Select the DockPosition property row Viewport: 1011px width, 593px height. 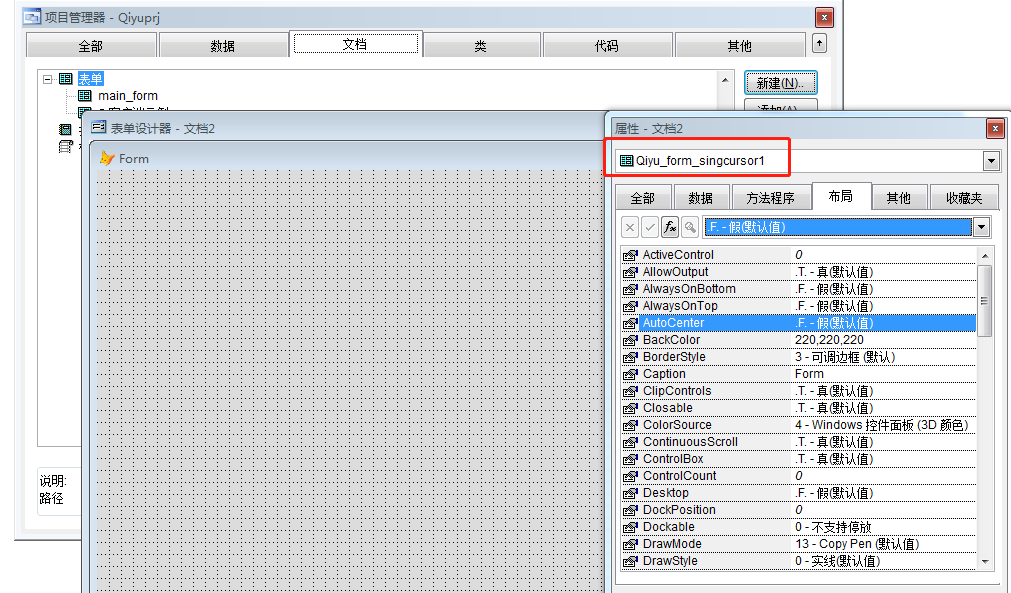point(799,510)
